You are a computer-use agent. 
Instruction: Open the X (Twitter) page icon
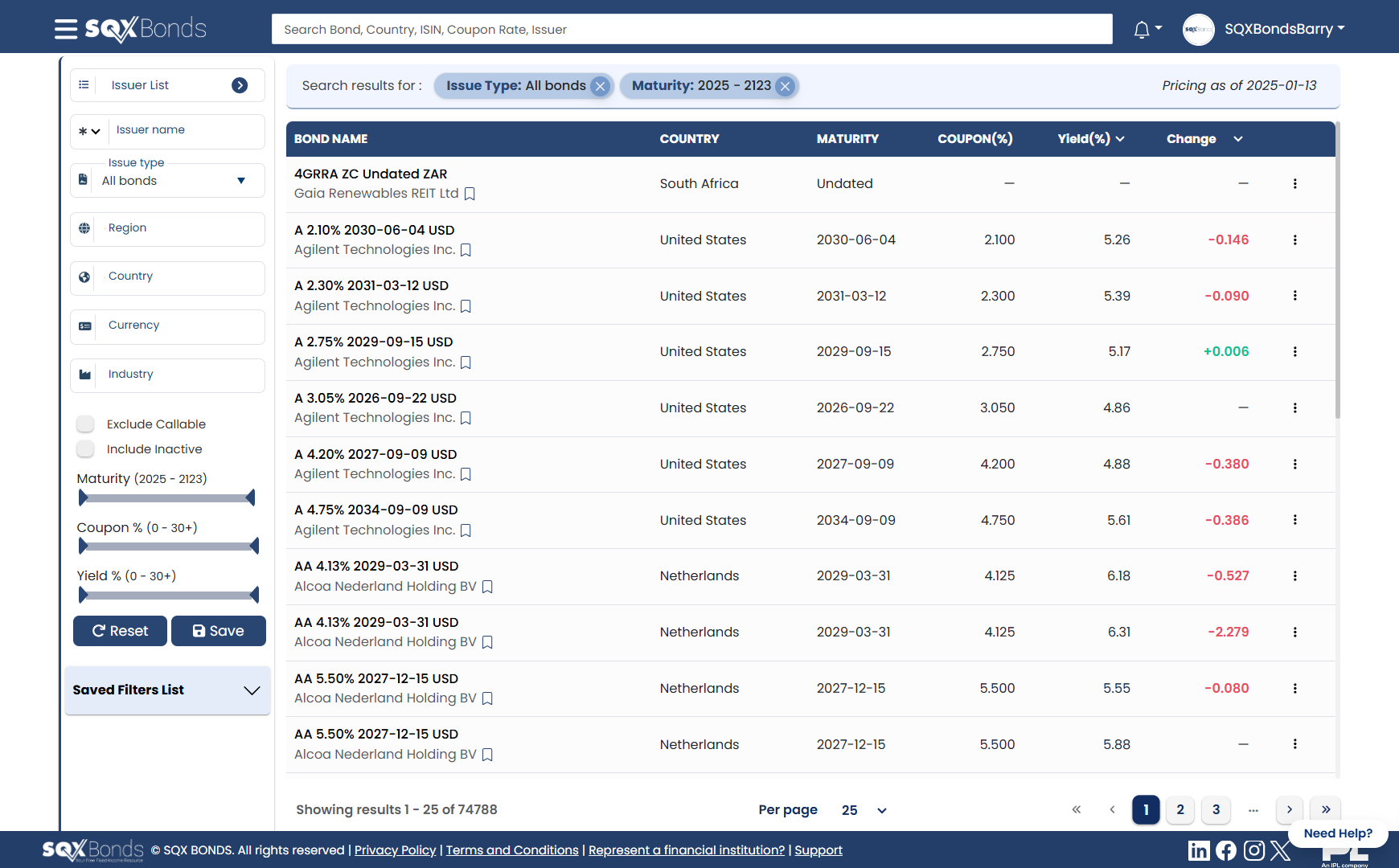click(x=1280, y=850)
